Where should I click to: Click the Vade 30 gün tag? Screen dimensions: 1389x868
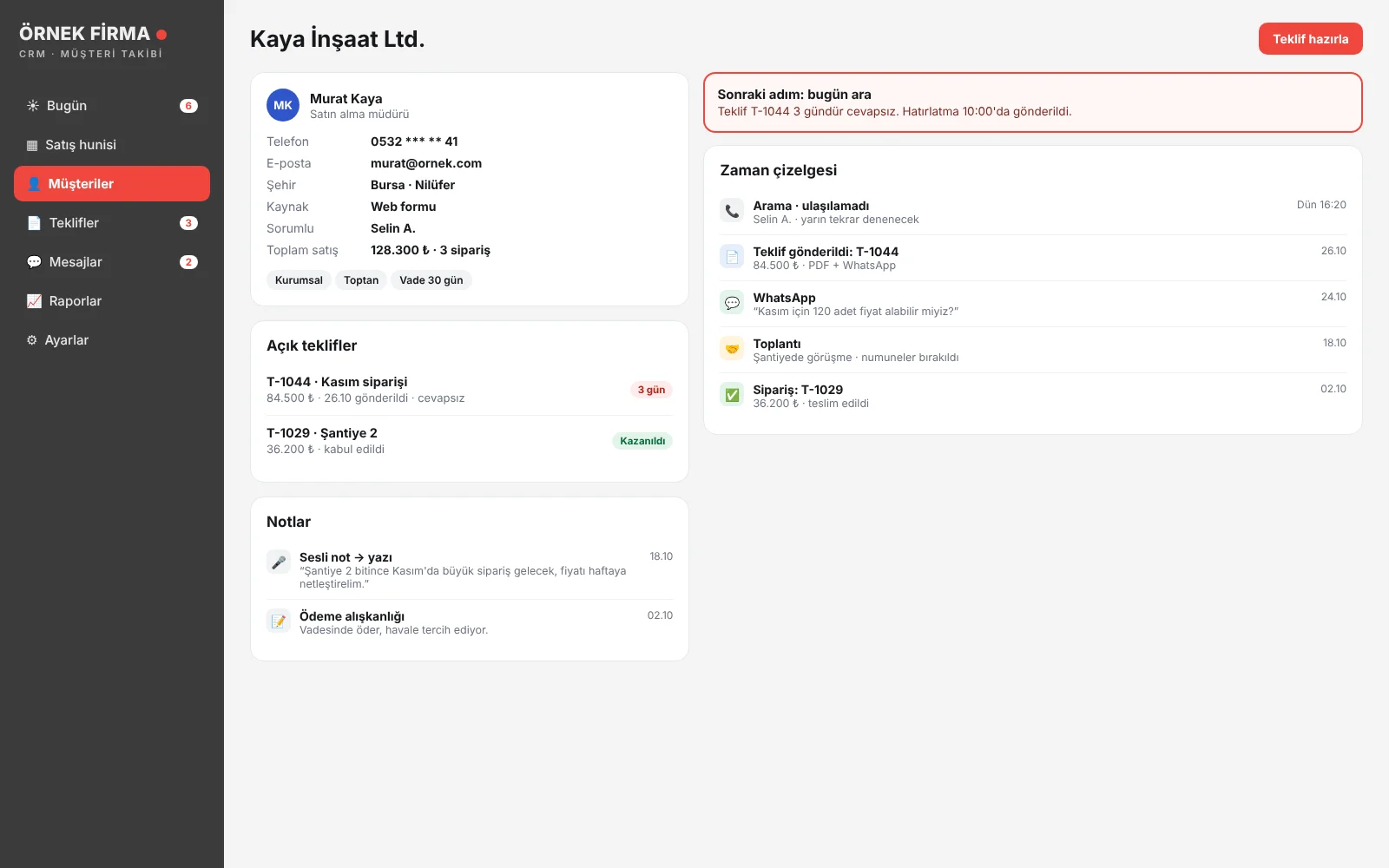coord(431,280)
